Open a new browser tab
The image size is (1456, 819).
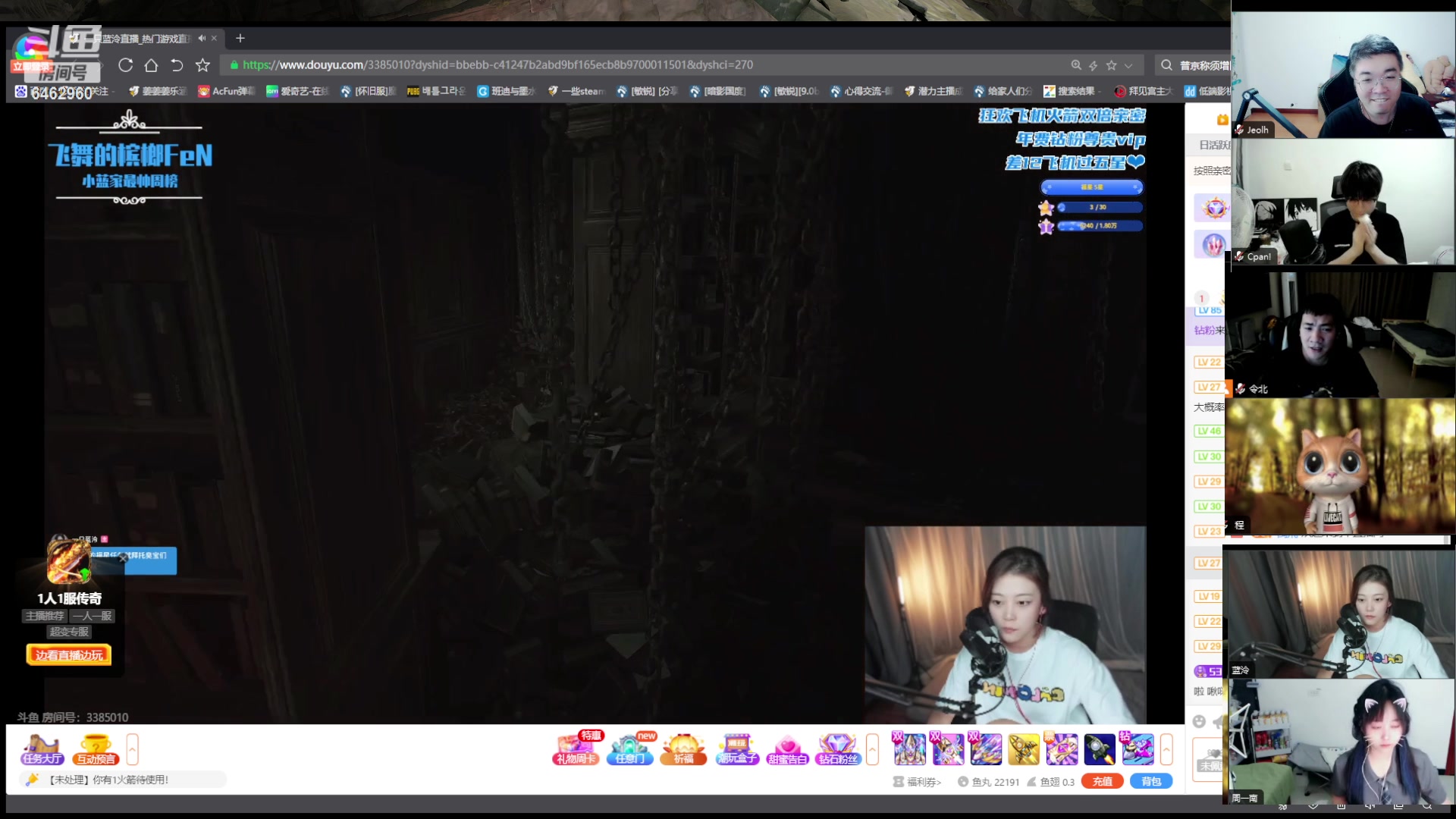point(240,38)
